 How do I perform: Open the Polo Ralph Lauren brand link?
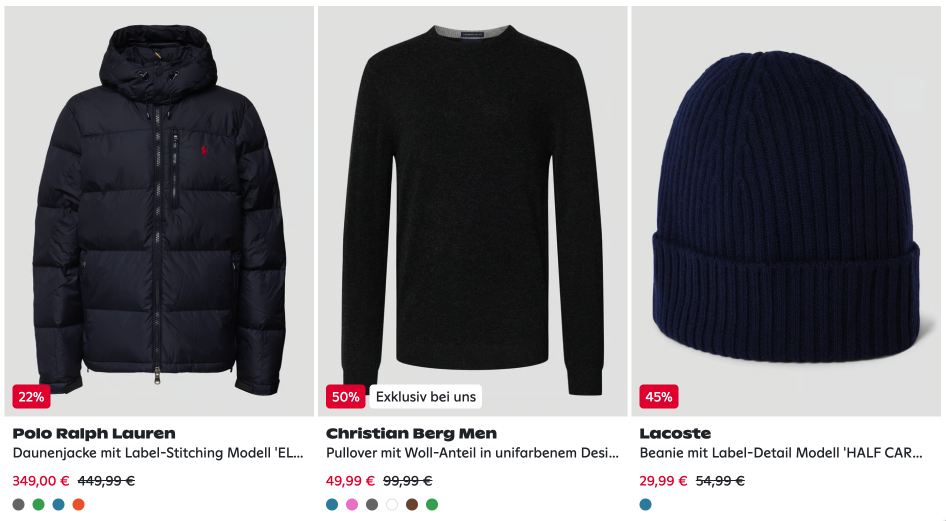click(94, 434)
